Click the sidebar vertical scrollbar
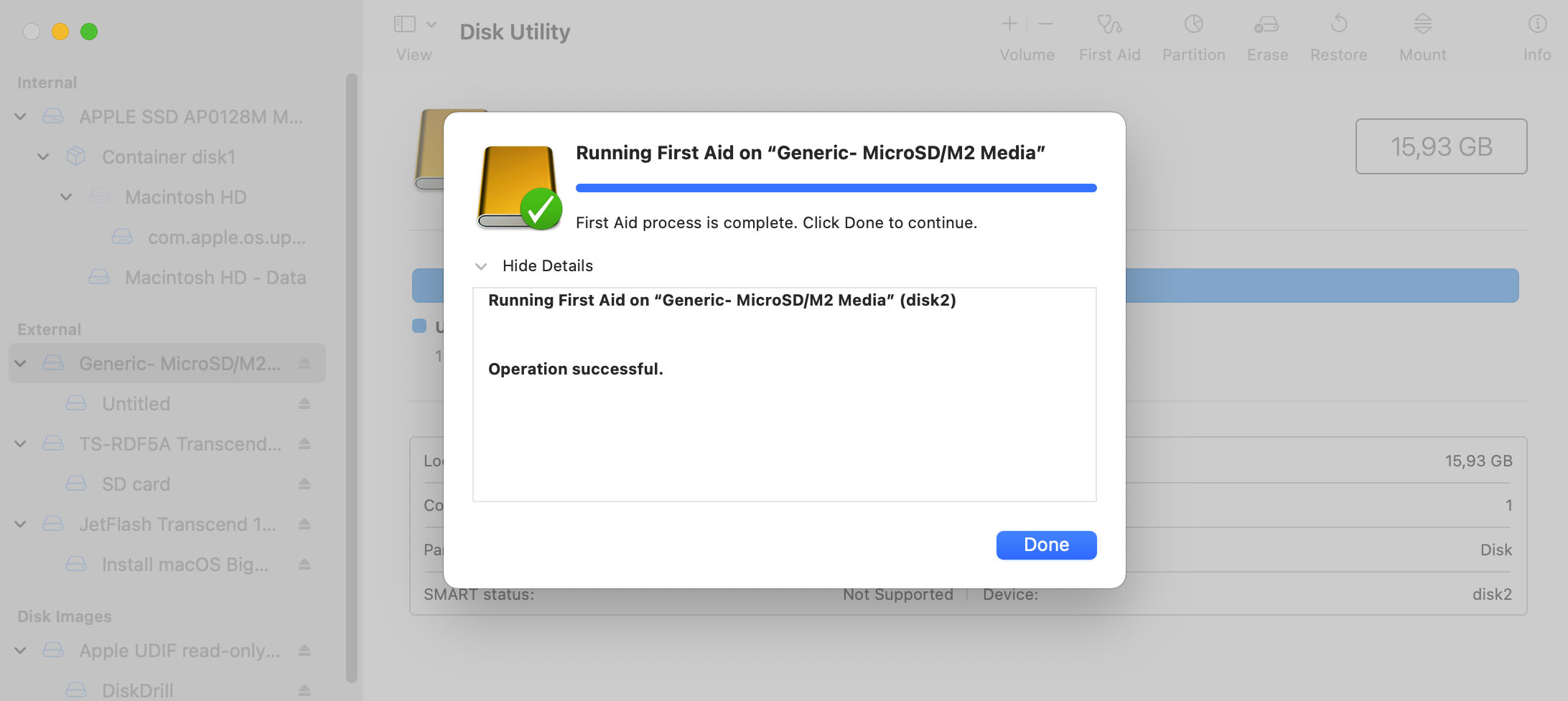The height and width of the screenshot is (701, 1568). (351, 377)
